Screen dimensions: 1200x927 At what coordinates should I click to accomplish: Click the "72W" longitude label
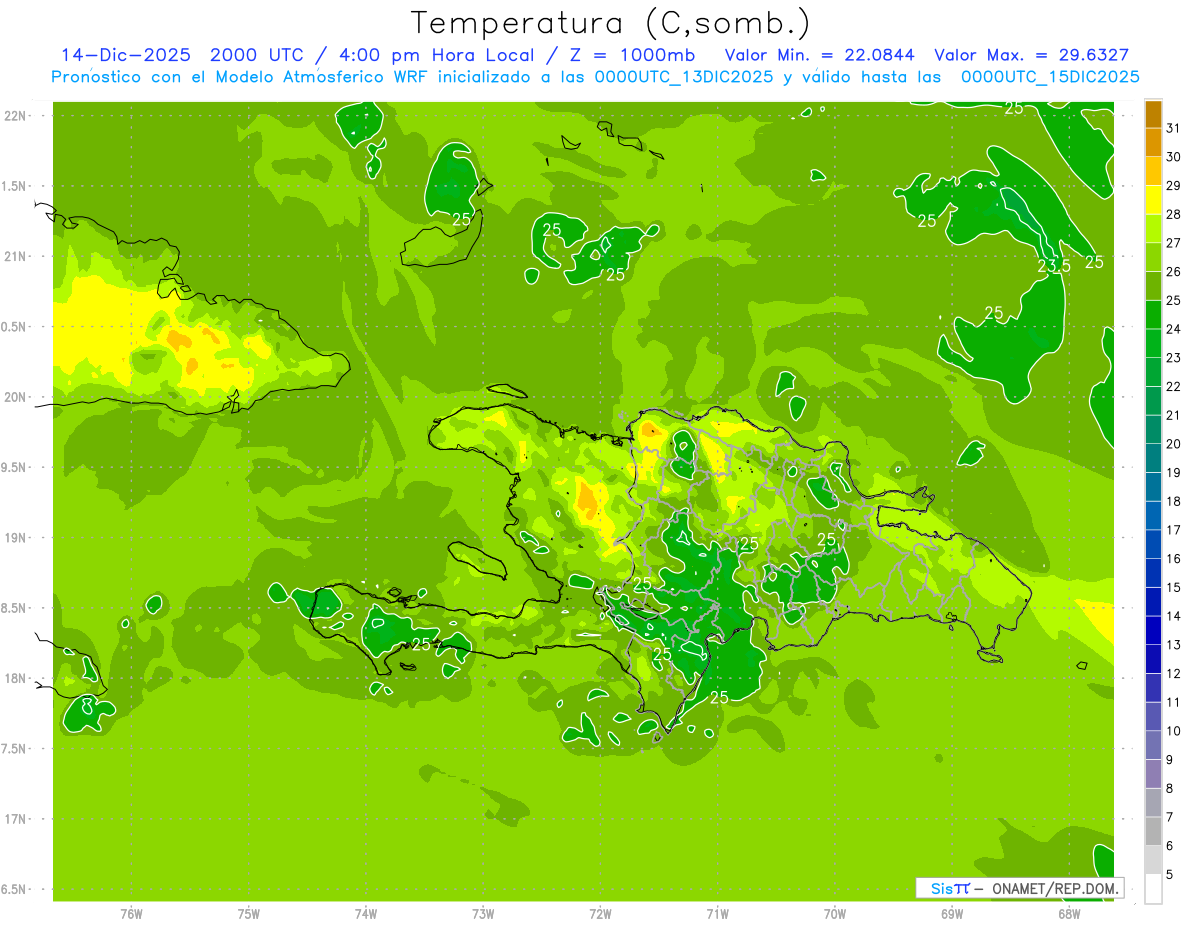601,913
